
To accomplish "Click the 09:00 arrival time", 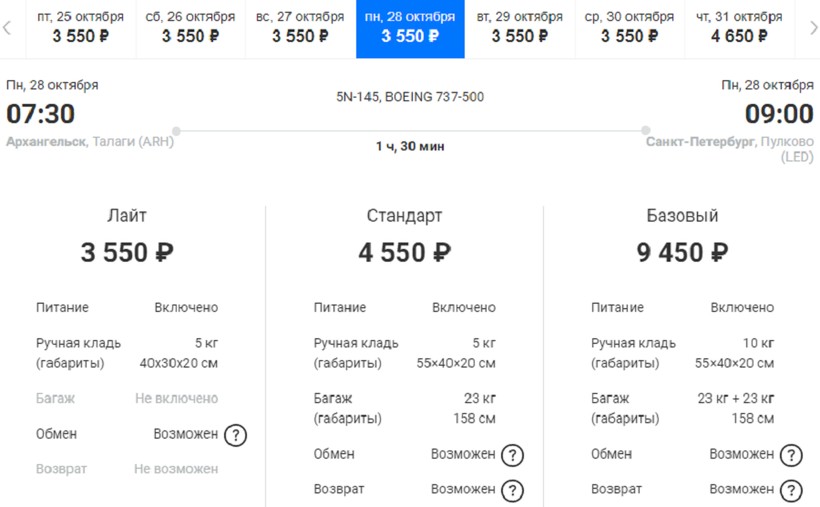I will 779,114.
